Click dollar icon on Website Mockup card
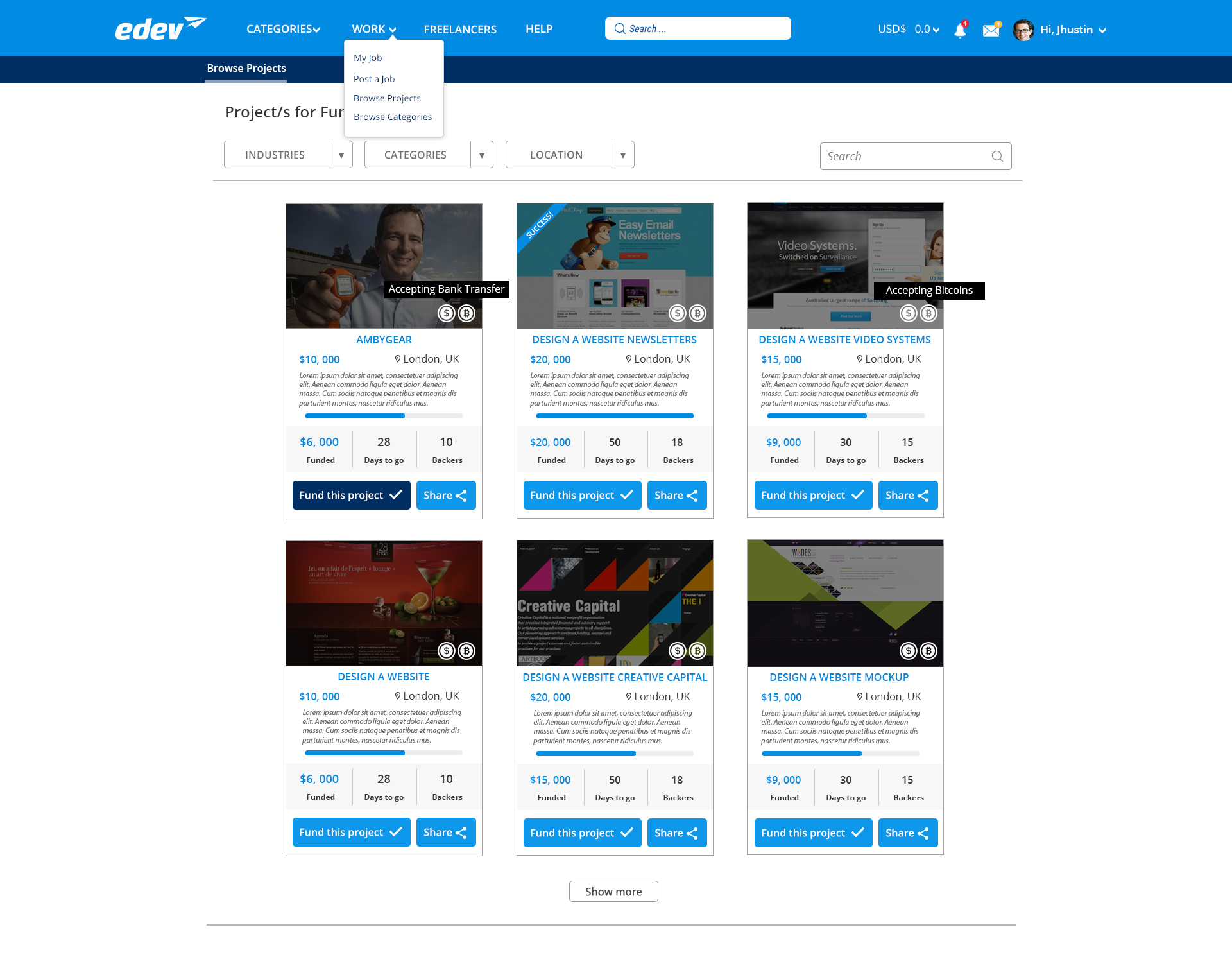1232x975 pixels. pyautogui.click(x=908, y=651)
